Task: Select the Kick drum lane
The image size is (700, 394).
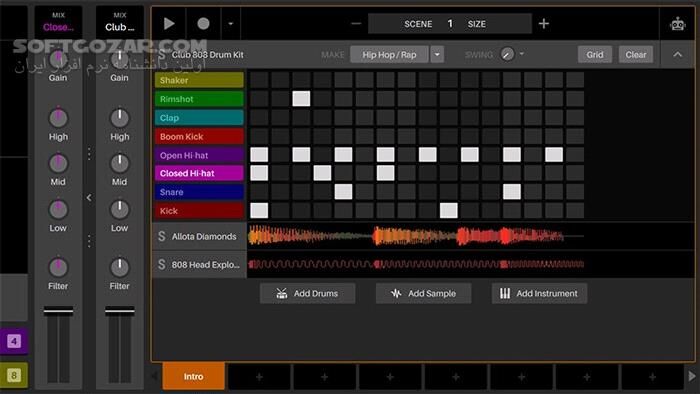Action: [199, 211]
